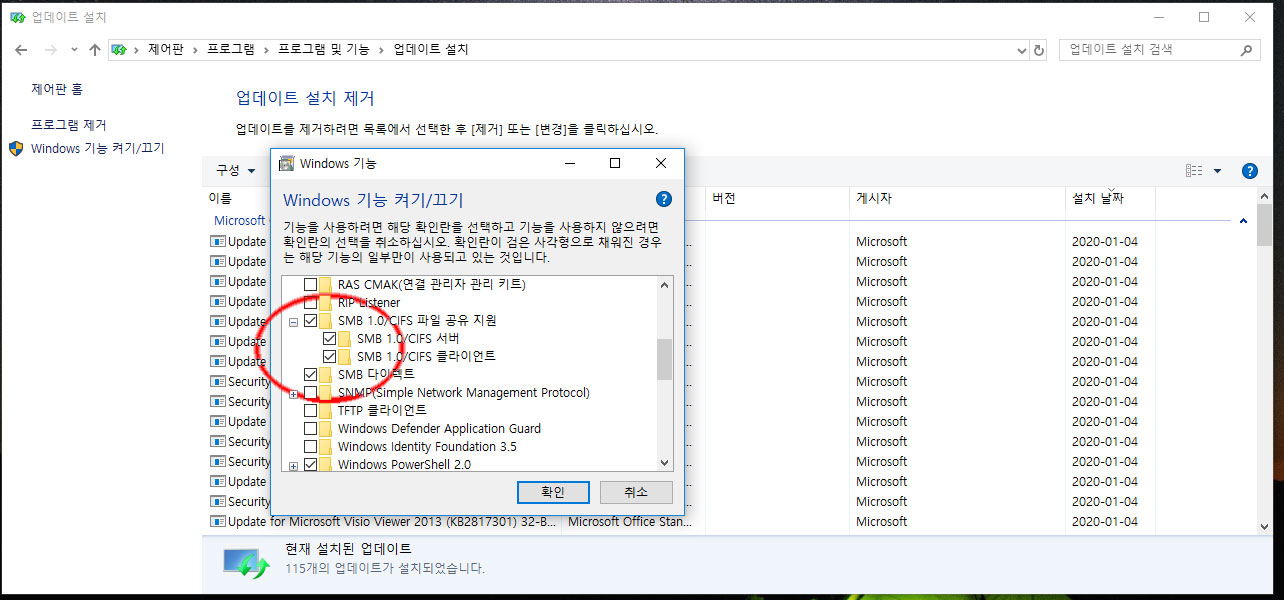Click icon of Update for Microsoft Visio Viewer row
The image size is (1284, 600).
click(218, 521)
